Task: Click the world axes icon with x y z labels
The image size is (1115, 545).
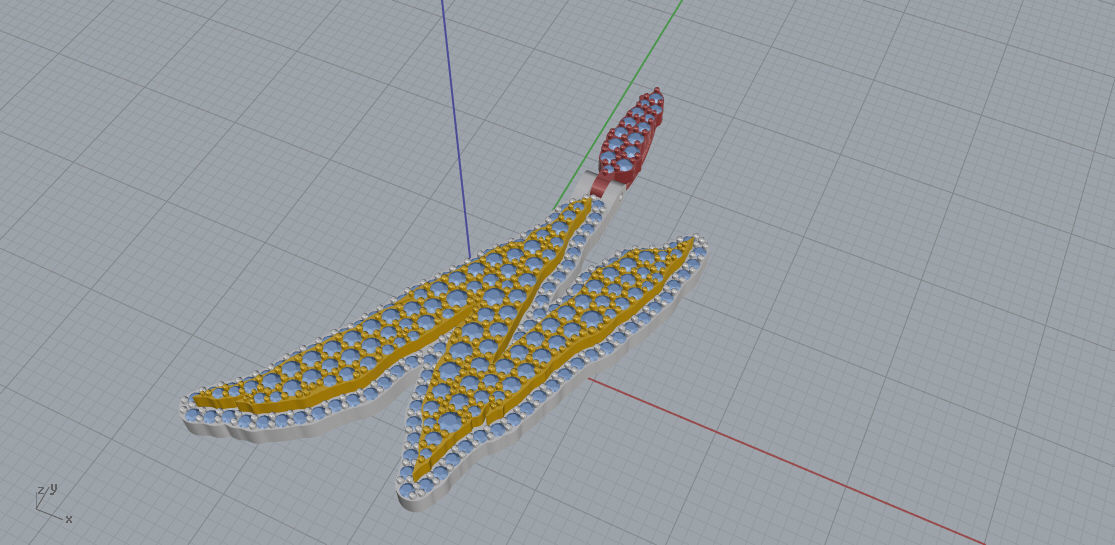Action: [x=53, y=503]
